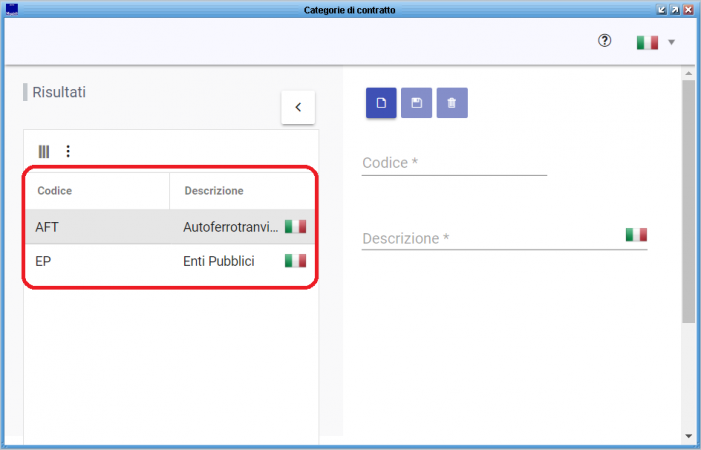The height and width of the screenshot is (450, 701).
Task: Click the Italian flag in the header
Action: click(647, 42)
